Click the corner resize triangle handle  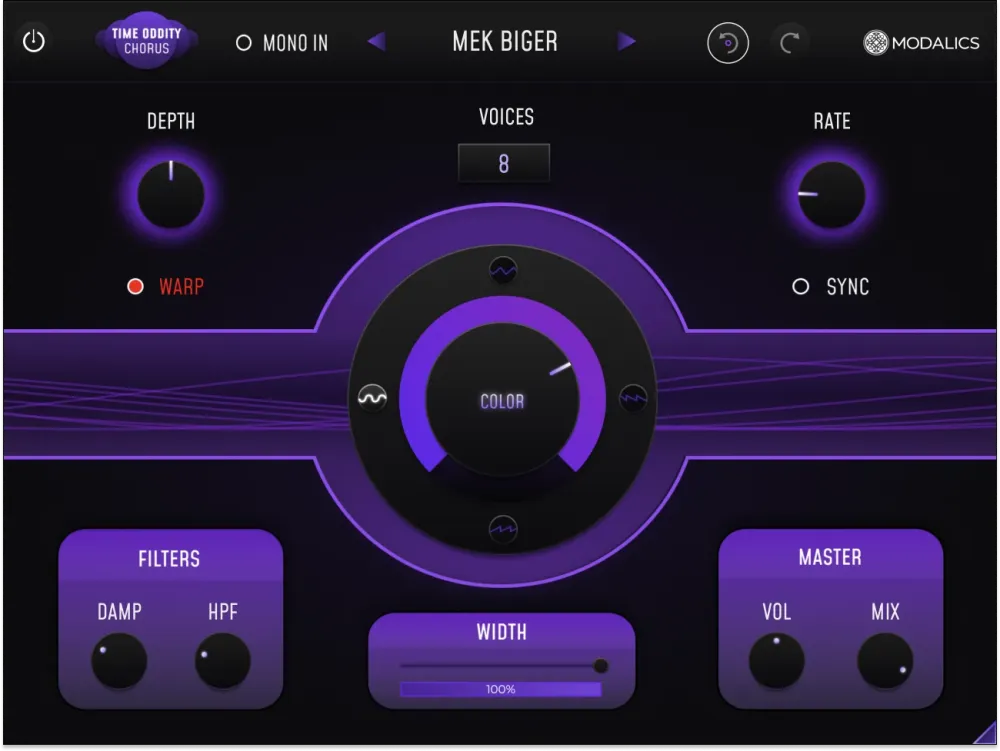(x=987, y=734)
